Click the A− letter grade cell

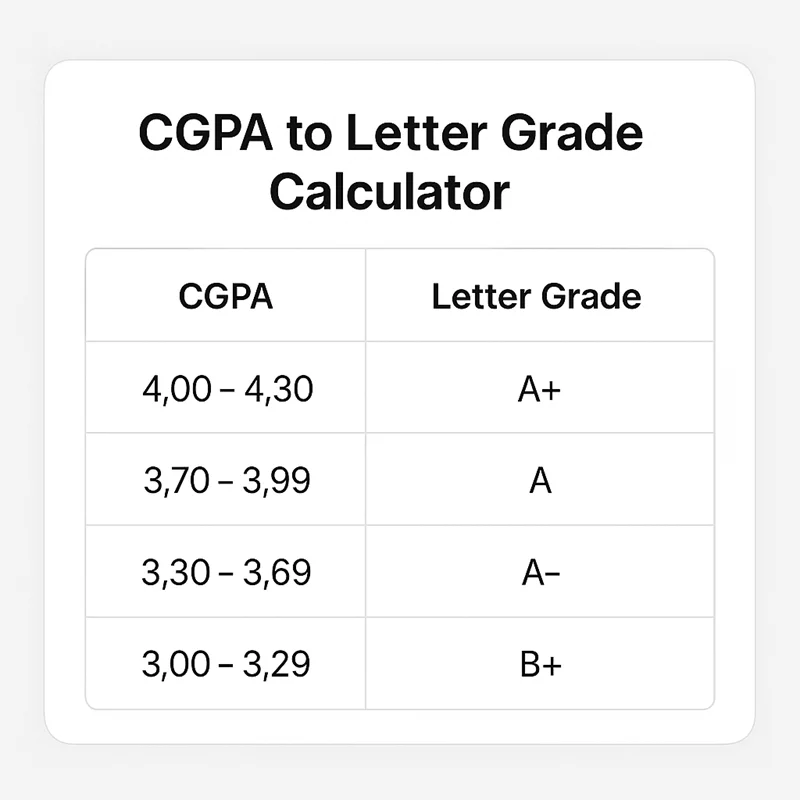tap(541, 573)
